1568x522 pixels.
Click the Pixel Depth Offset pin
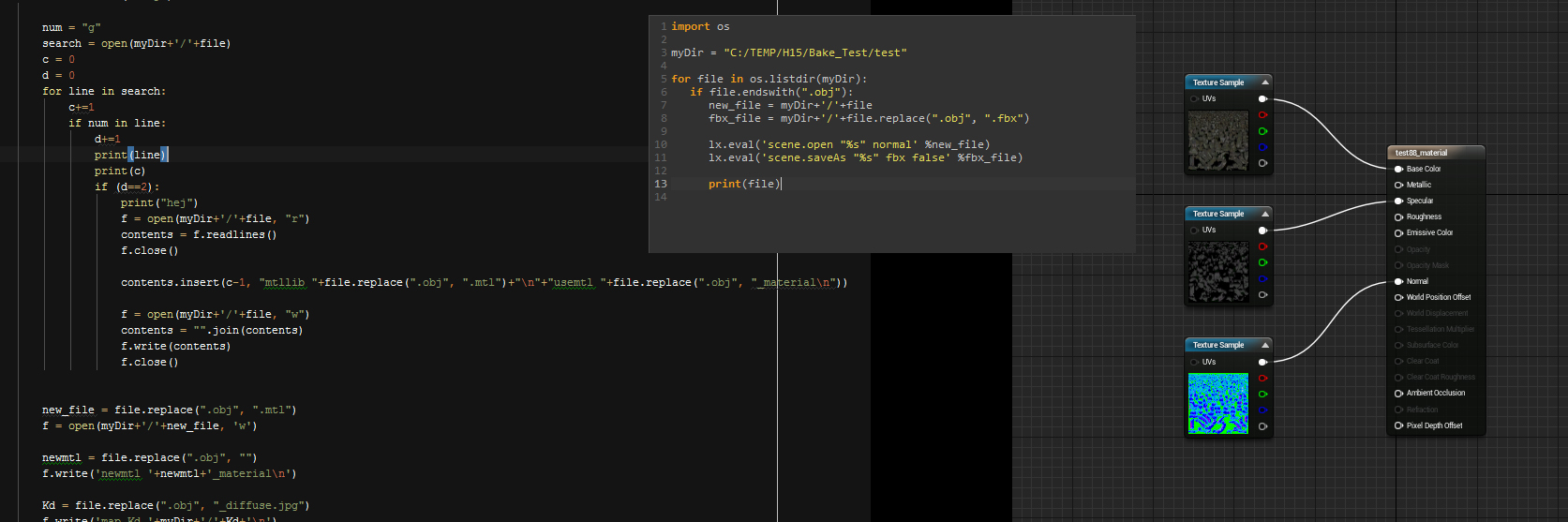tap(1399, 425)
